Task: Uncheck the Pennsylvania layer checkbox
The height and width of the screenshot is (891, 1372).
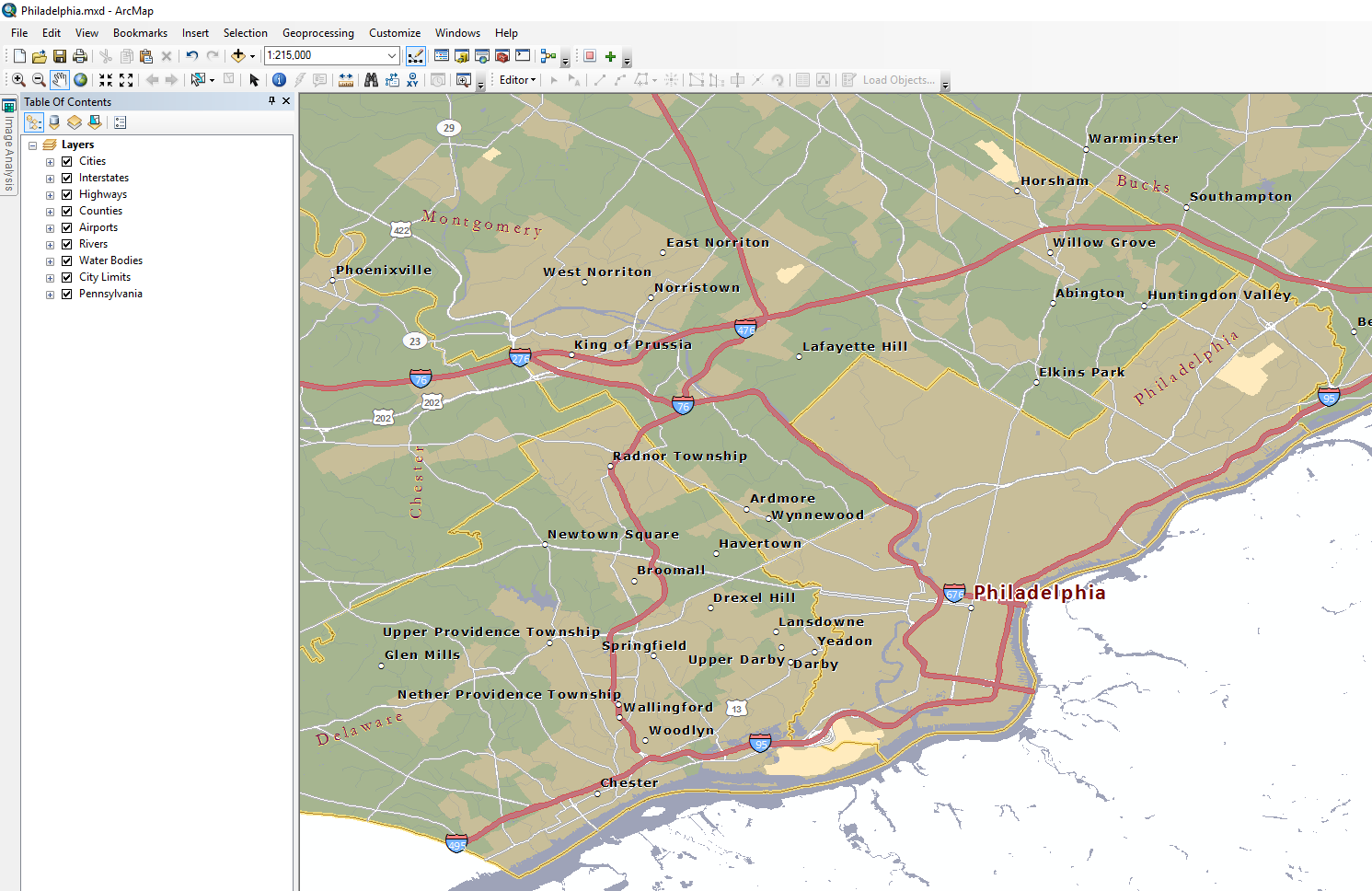Action: click(66, 294)
